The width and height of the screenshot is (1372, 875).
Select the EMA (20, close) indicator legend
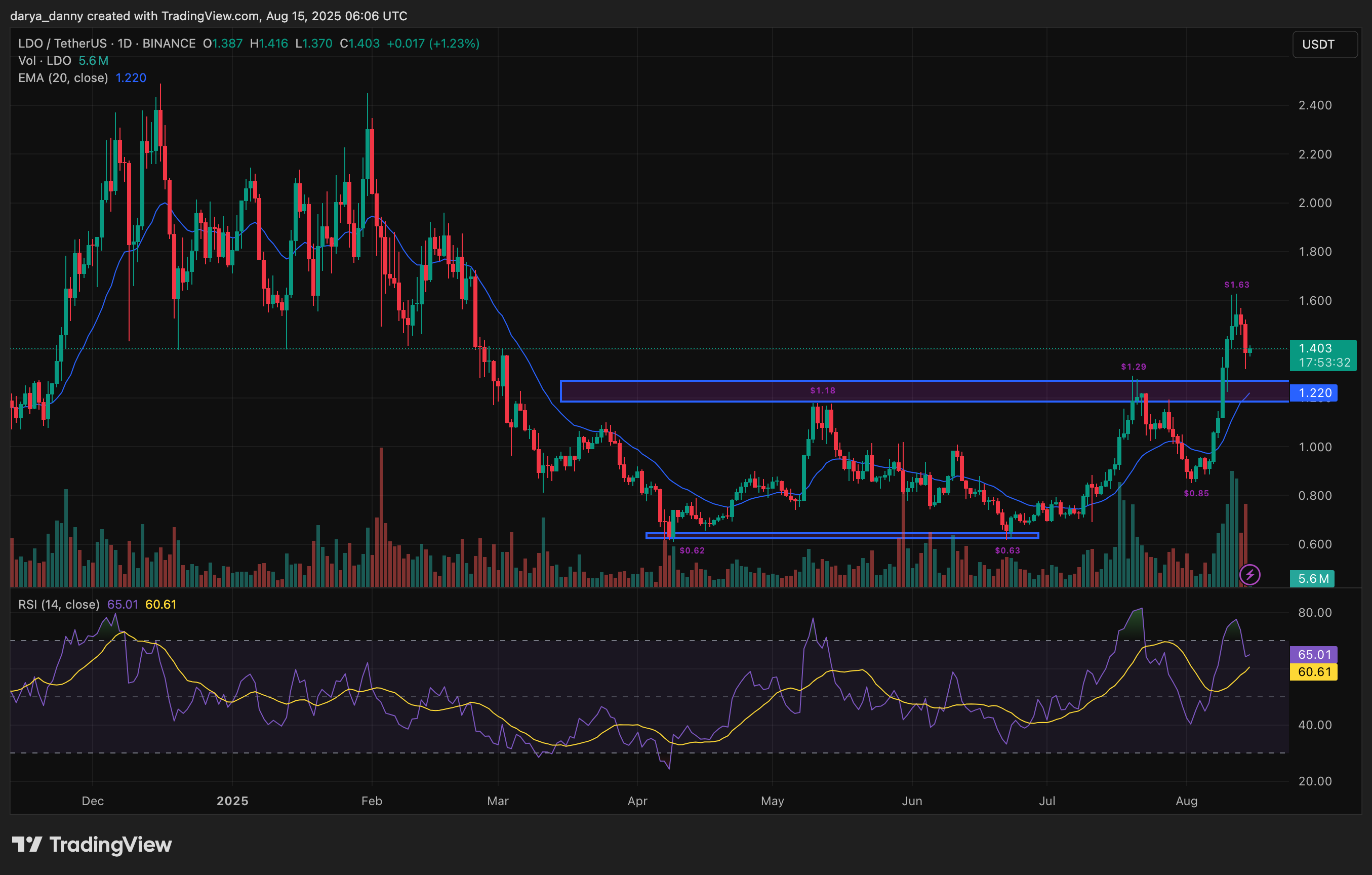(x=63, y=78)
